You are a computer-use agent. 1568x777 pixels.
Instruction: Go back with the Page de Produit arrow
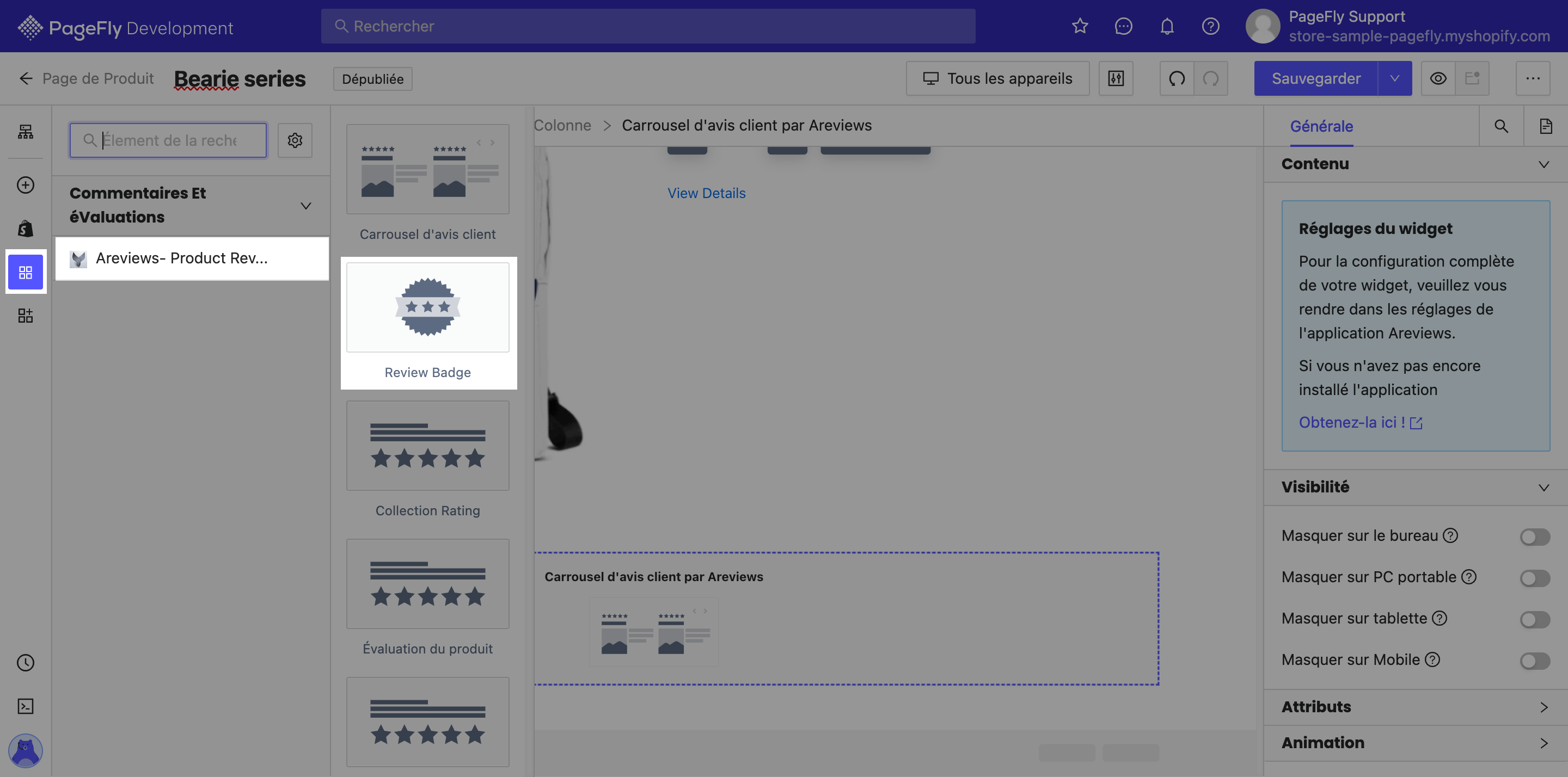26,78
